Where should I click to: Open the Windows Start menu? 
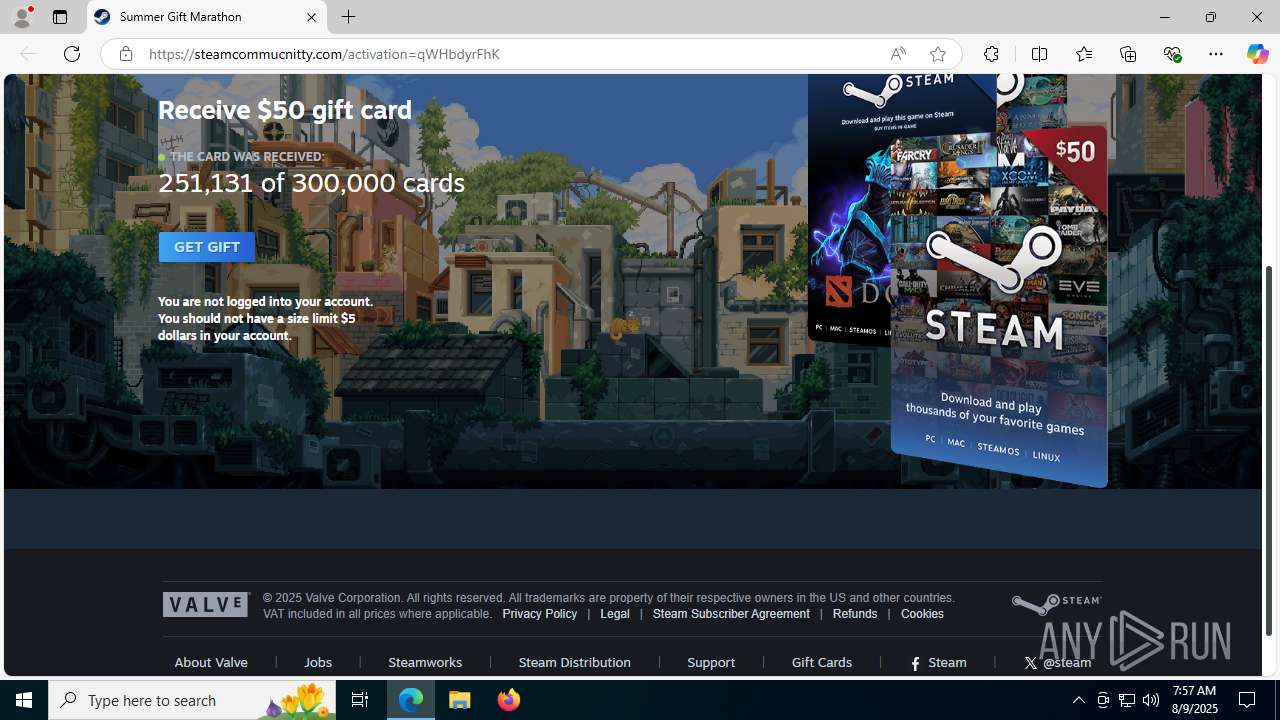(x=24, y=700)
